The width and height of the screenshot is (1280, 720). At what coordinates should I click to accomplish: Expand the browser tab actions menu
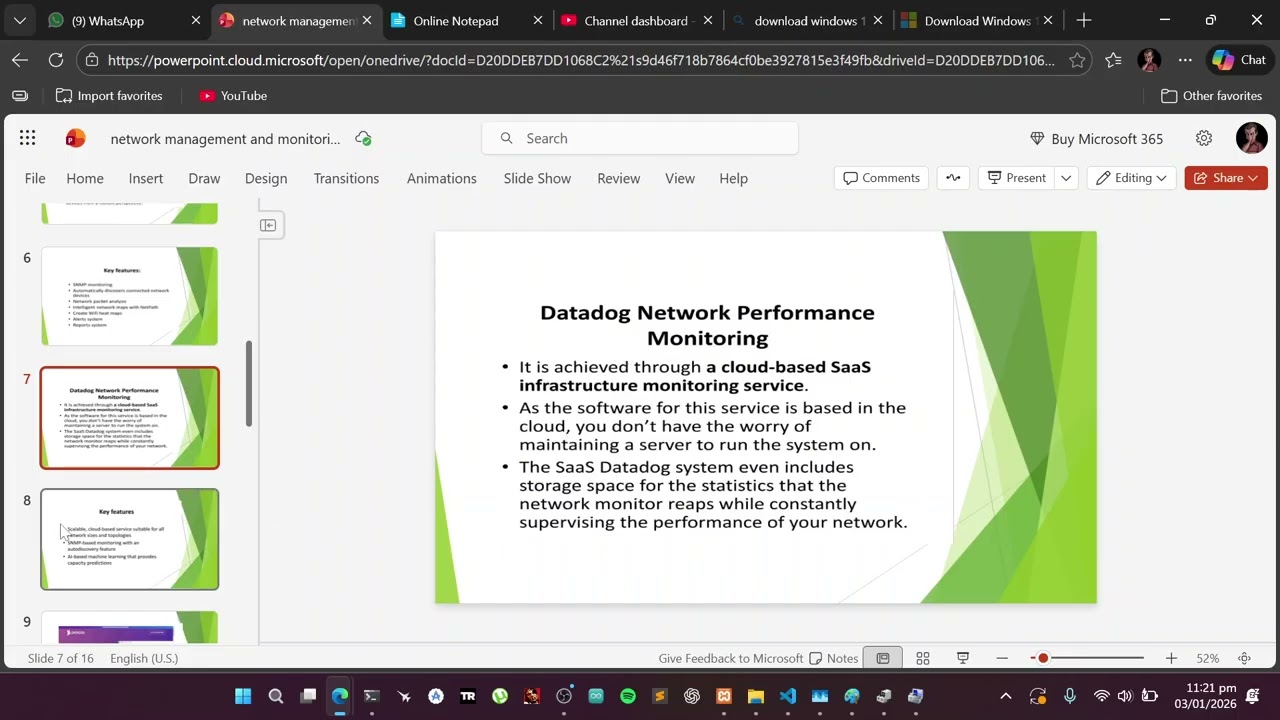point(20,20)
